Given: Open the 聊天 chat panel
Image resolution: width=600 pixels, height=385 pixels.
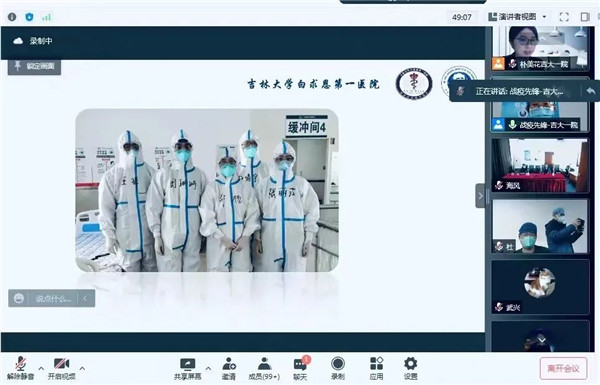Looking at the screenshot, I should pyautogui.click(x=300, y=369).
